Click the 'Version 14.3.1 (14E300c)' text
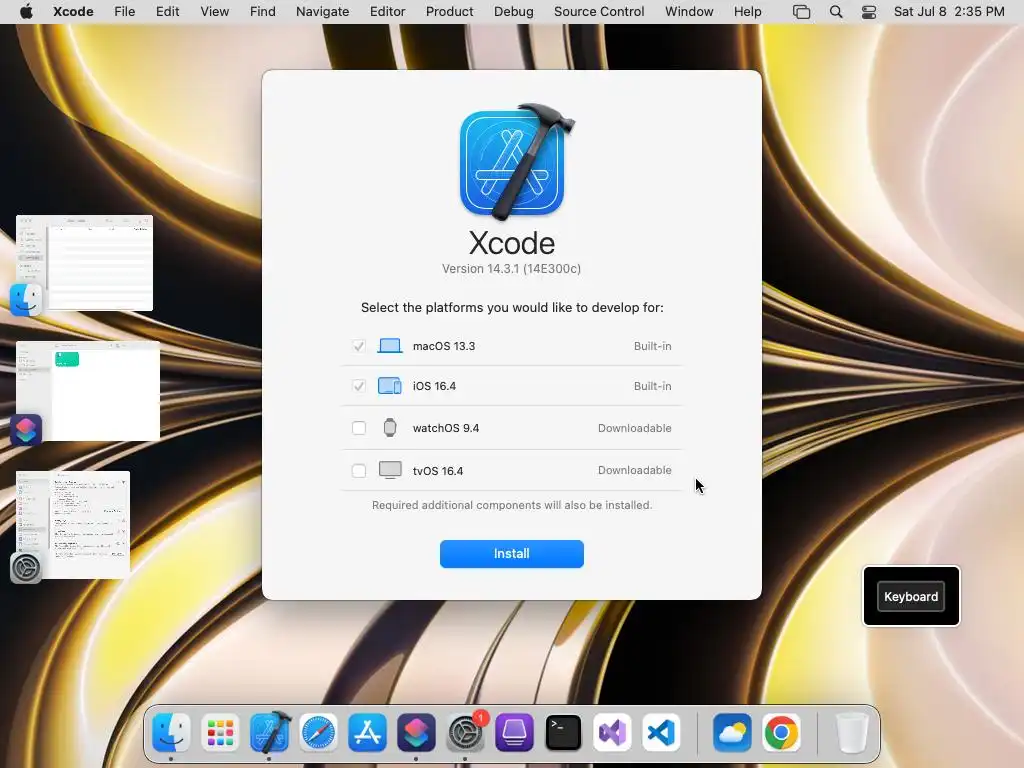Viewport: 1024px width, 768px height. coord(511,268)
